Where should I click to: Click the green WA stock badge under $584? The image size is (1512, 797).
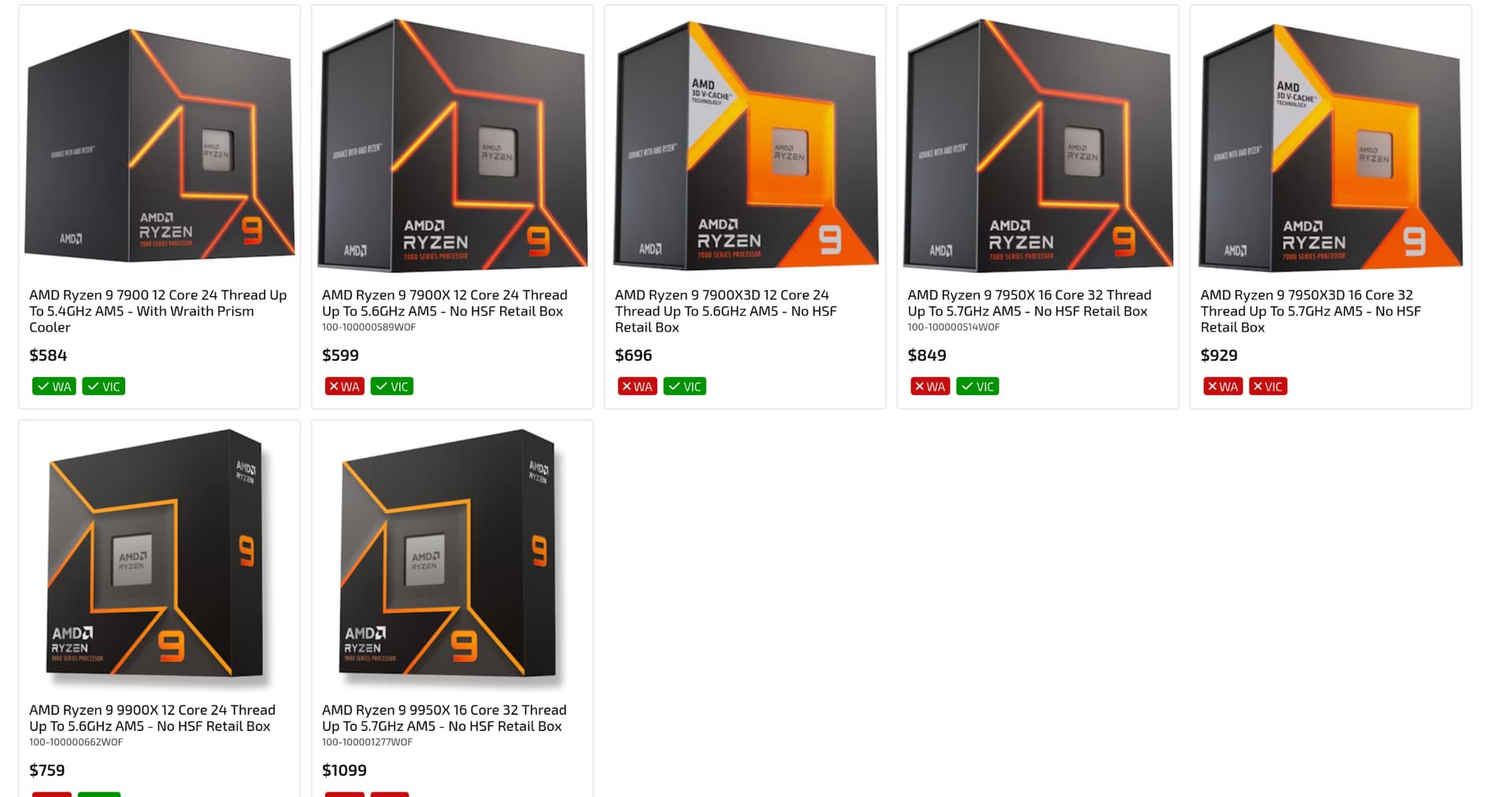(x=54, y=387)
